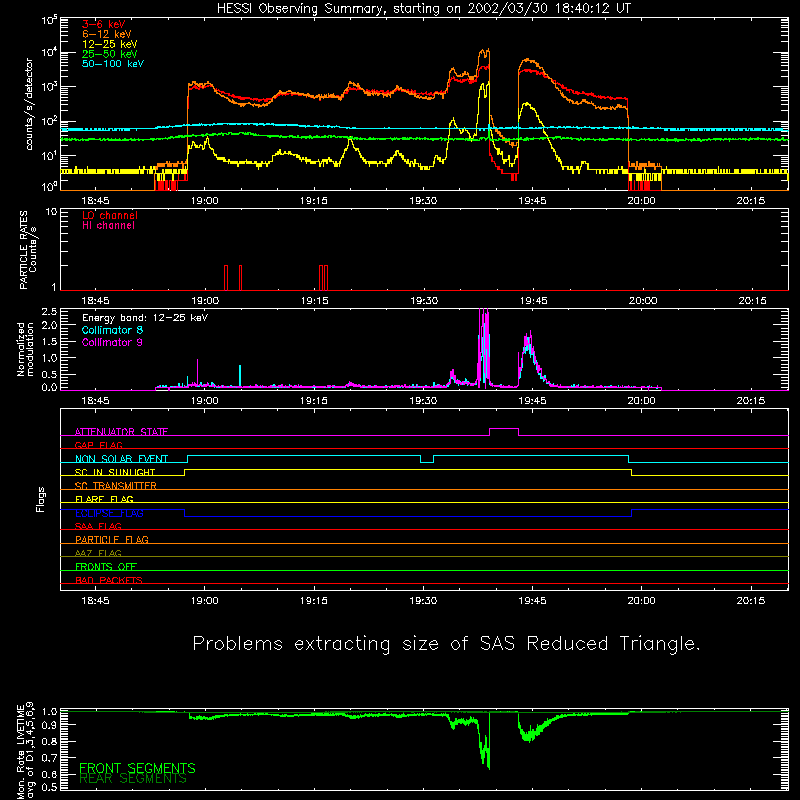800x800 pixels.
Task: Select the LO channel legend label
Action: point(110,215)
